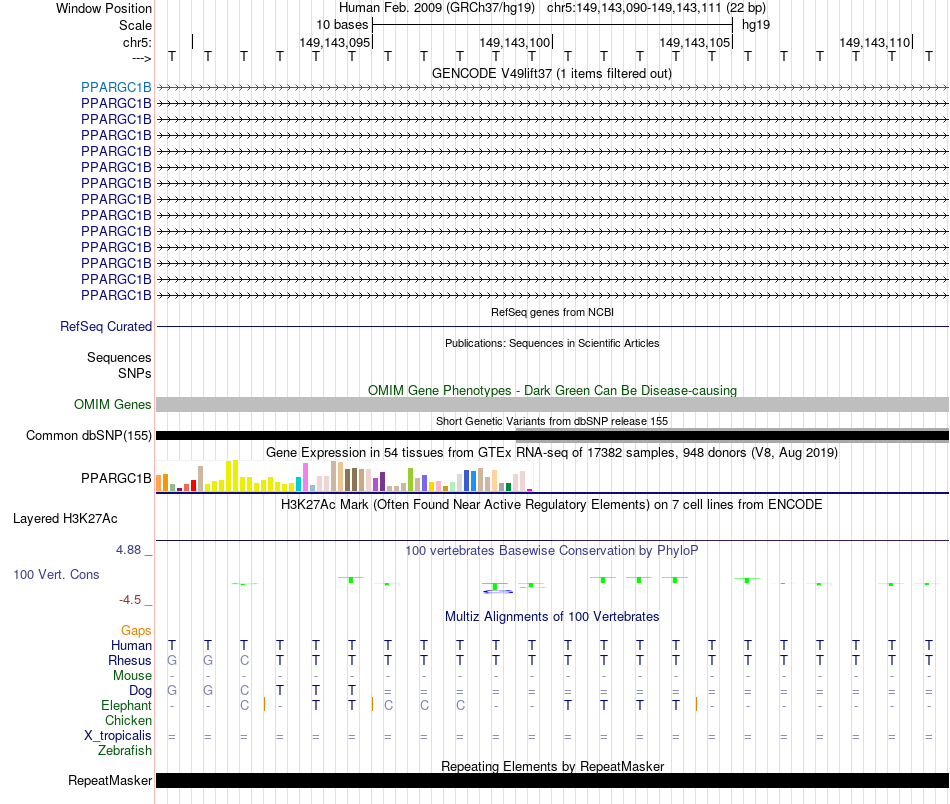
Task: Select the X_tropicalis alignment row label
Action: tap(118, 736)
